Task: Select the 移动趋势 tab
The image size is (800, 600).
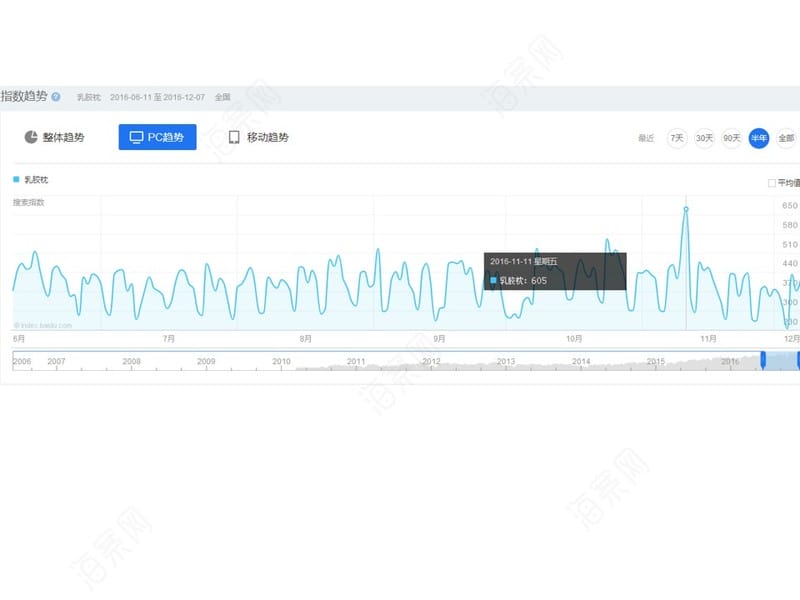Action: coord(258,137)
